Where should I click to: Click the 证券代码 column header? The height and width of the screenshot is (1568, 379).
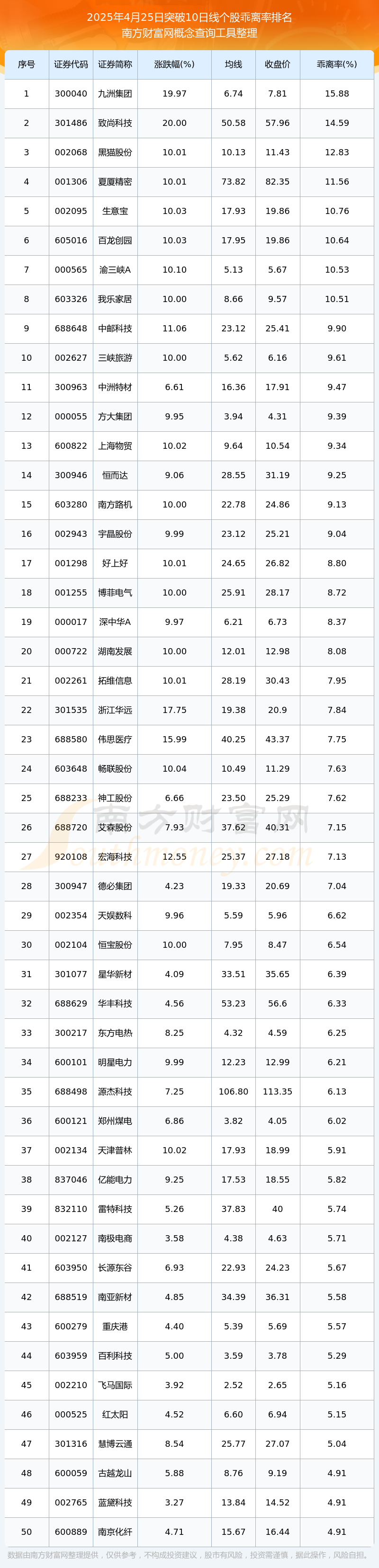71,64
